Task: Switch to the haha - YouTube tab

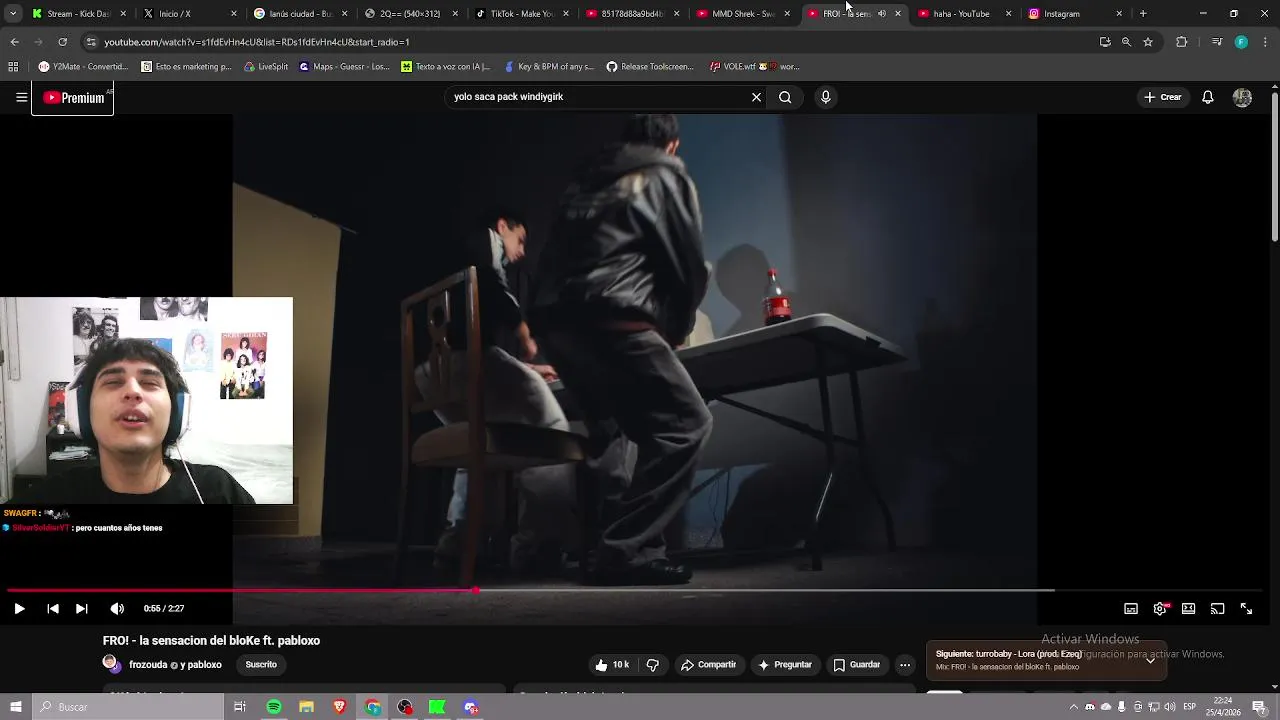Action: pos(962,14)
